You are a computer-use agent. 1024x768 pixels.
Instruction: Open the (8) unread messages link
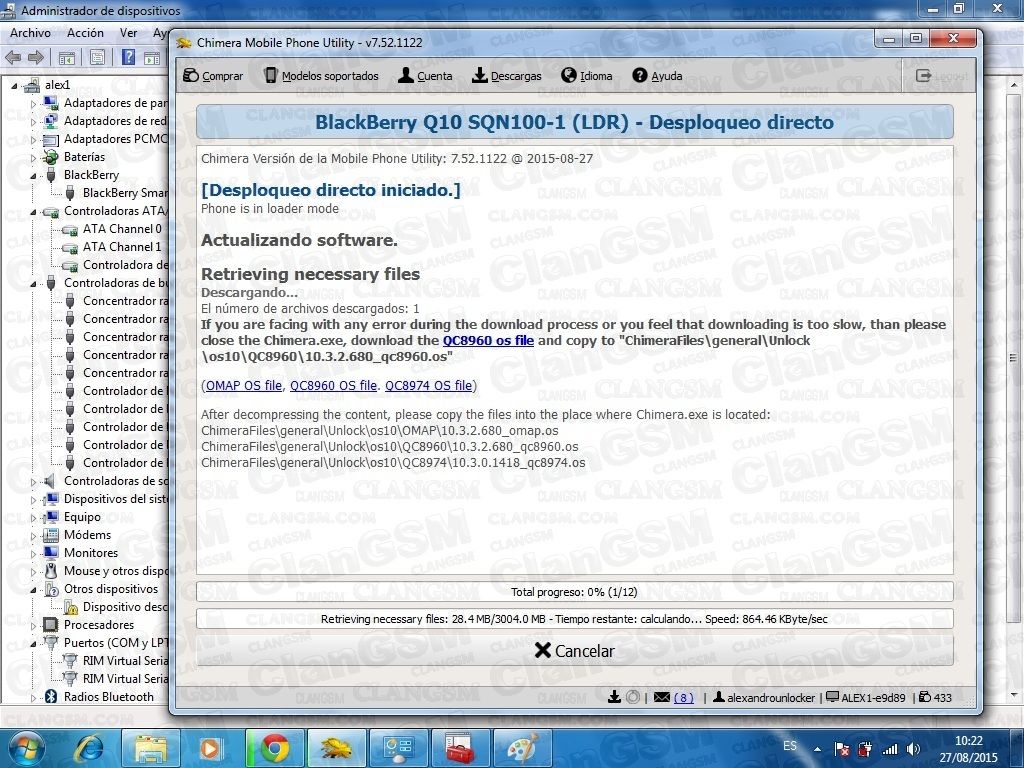pyautogui.click(x=683, y=697)
